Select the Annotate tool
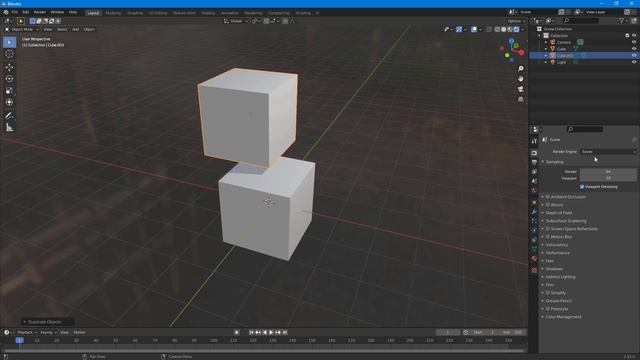This screenshot has width=640, height=360. click(x=9, y=116)
